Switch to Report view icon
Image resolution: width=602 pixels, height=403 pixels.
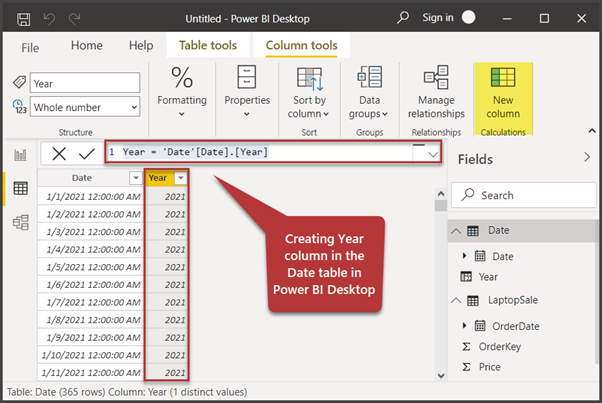20,155
